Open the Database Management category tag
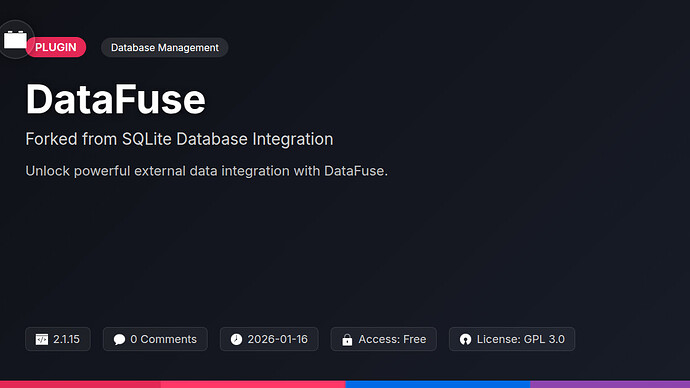Image resolution: width=690 pixels, height=388 pixels. [165, 48]
